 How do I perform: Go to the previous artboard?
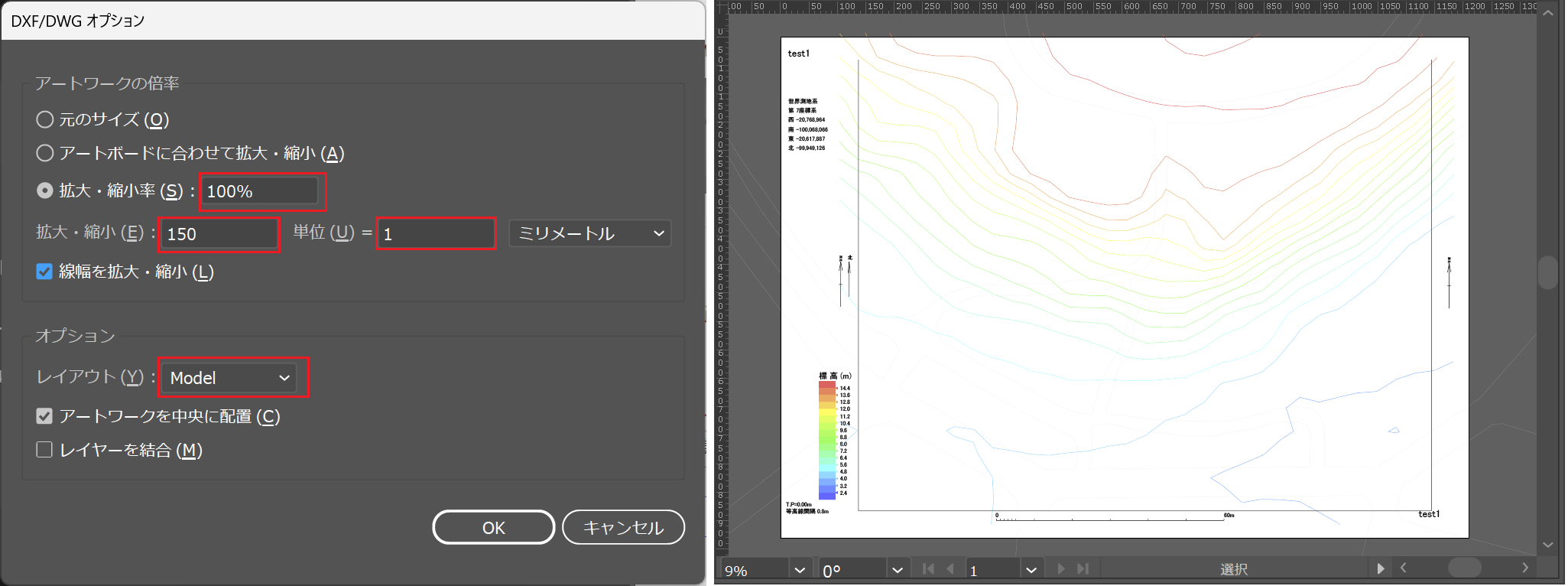click(x=950, y=568)
